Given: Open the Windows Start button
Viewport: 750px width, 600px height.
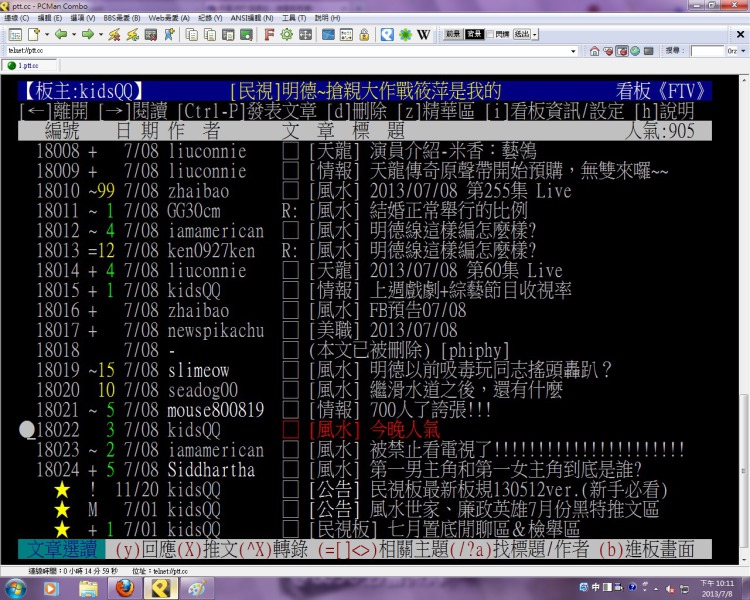Looking at the screenshot, I should (x=15, y=588).
